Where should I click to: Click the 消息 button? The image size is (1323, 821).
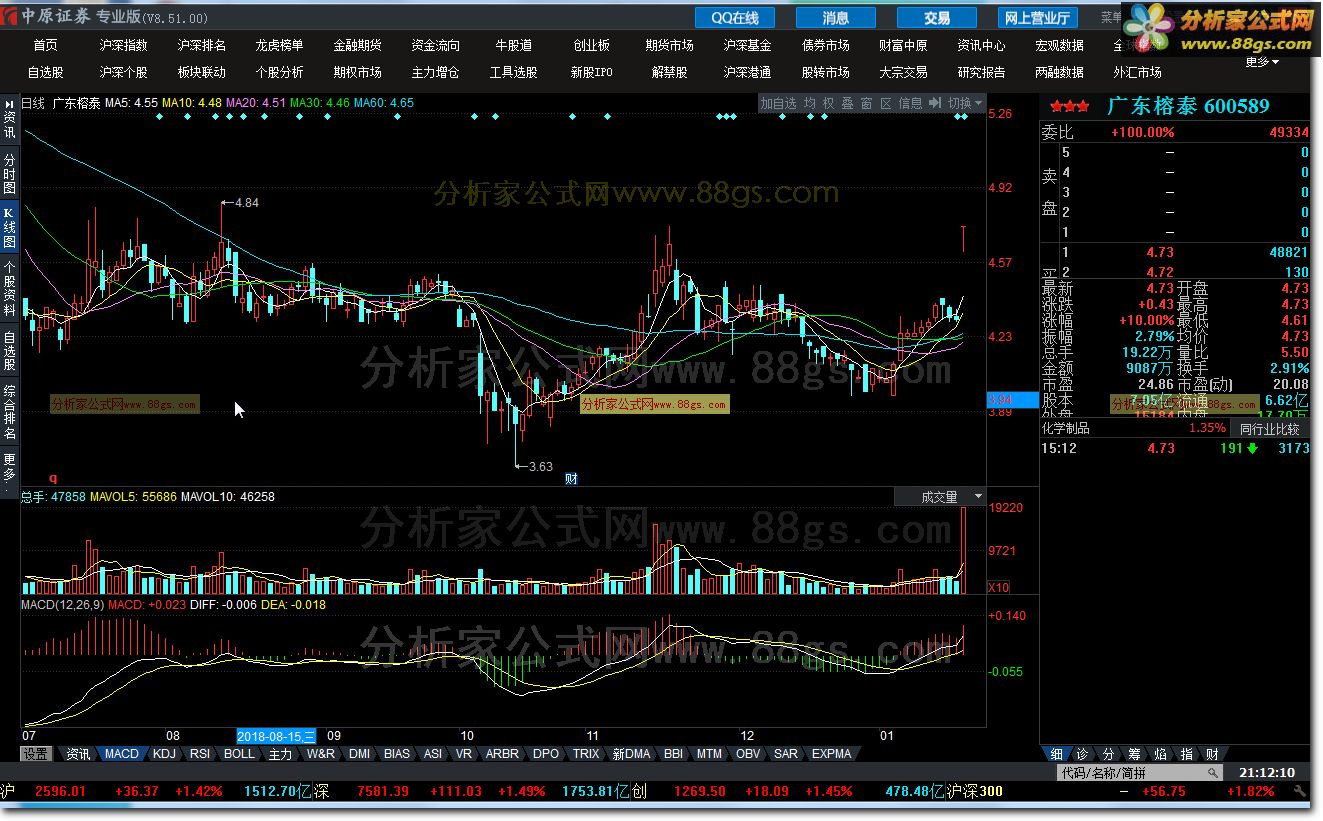[836, 18]
